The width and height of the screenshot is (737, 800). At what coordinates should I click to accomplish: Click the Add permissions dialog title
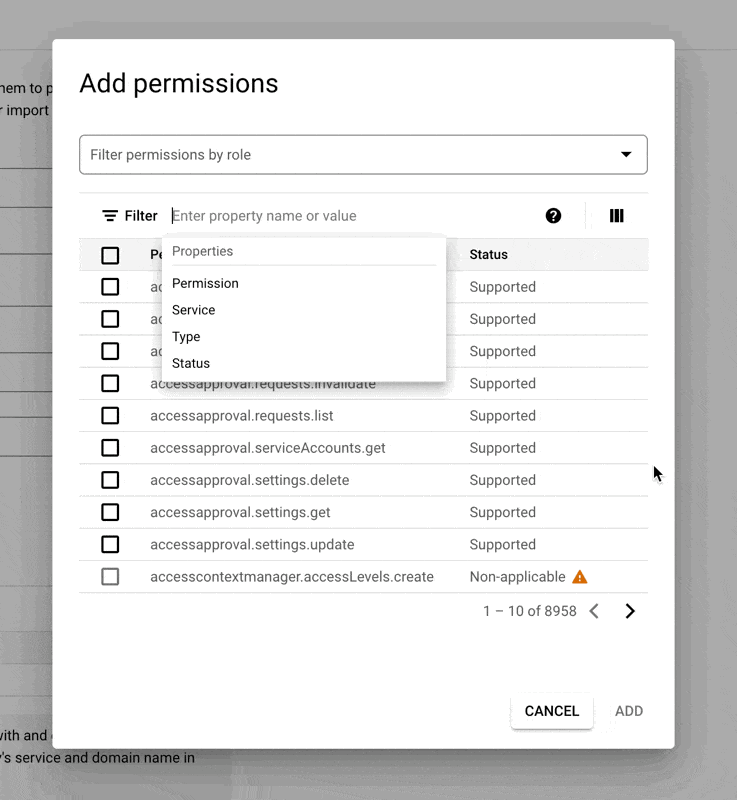(179, 84)
